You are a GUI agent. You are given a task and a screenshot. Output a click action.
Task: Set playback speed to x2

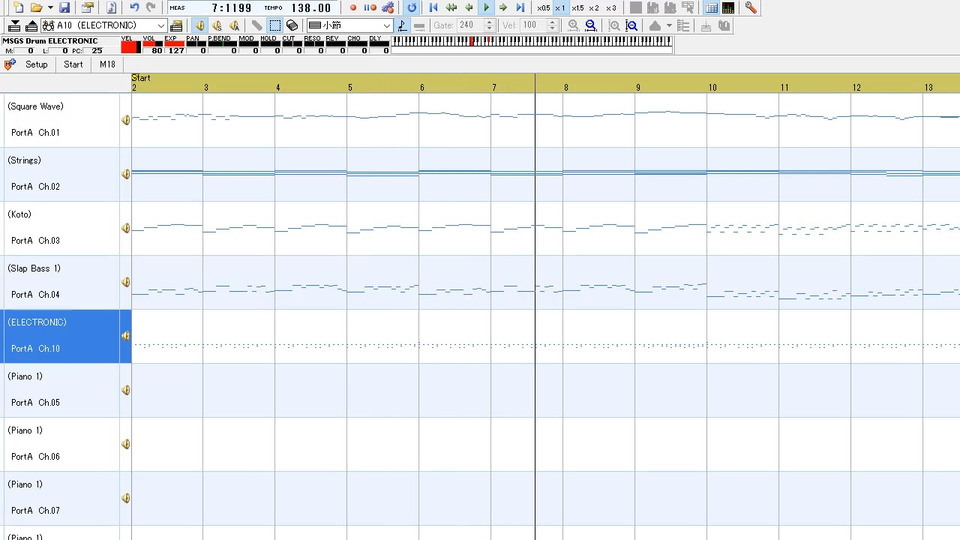594,8
